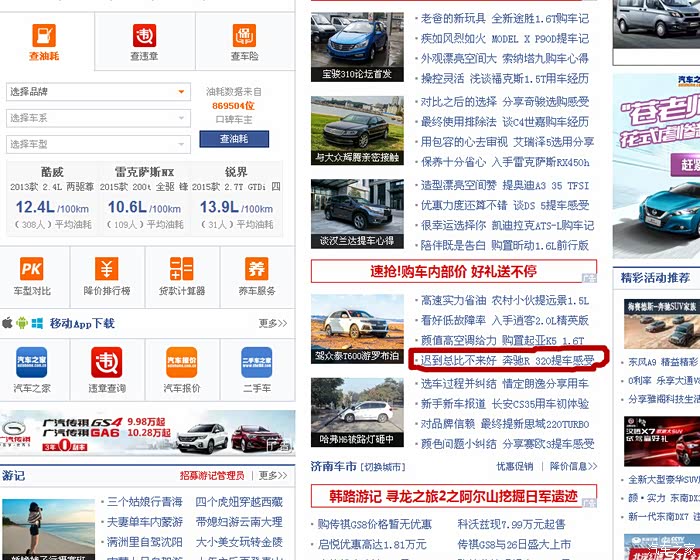Click the 切换城市 link
Screen dimensions: 700x560
[x=384, y=467]
